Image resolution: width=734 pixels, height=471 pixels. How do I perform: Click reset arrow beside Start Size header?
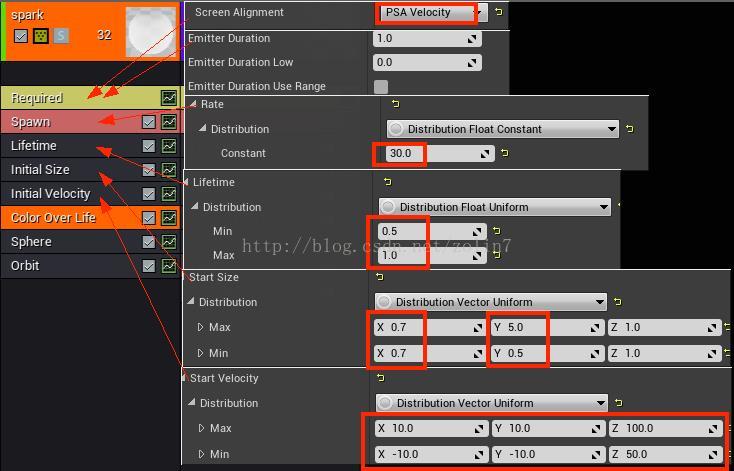[380, 277]
